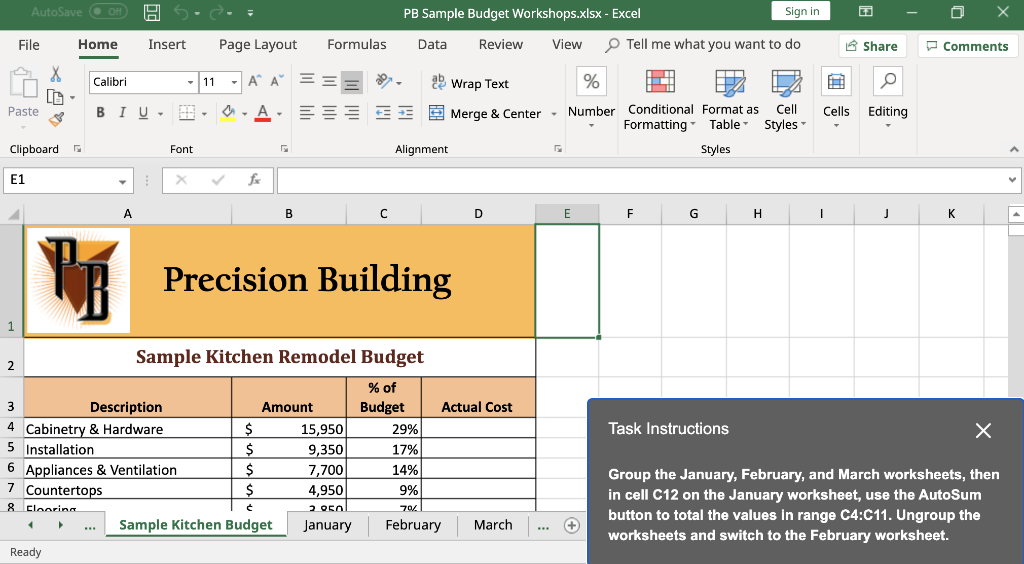Open the View tab

[566, 44]
